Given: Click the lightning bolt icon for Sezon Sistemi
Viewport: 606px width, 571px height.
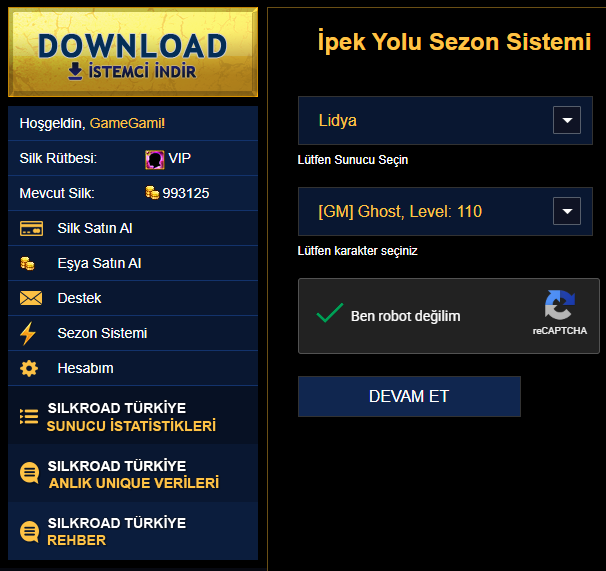Looking at the screenshot, I should 28,333.
